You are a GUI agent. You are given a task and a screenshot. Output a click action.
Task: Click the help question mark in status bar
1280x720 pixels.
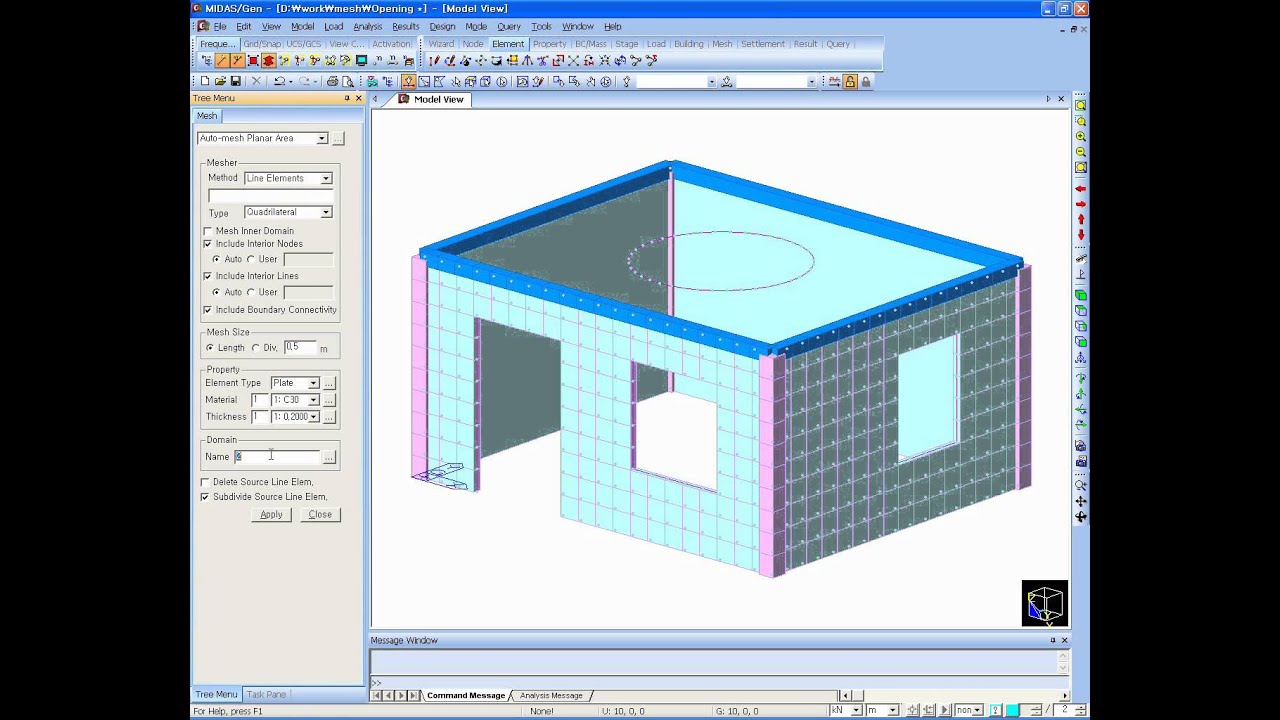995,710
